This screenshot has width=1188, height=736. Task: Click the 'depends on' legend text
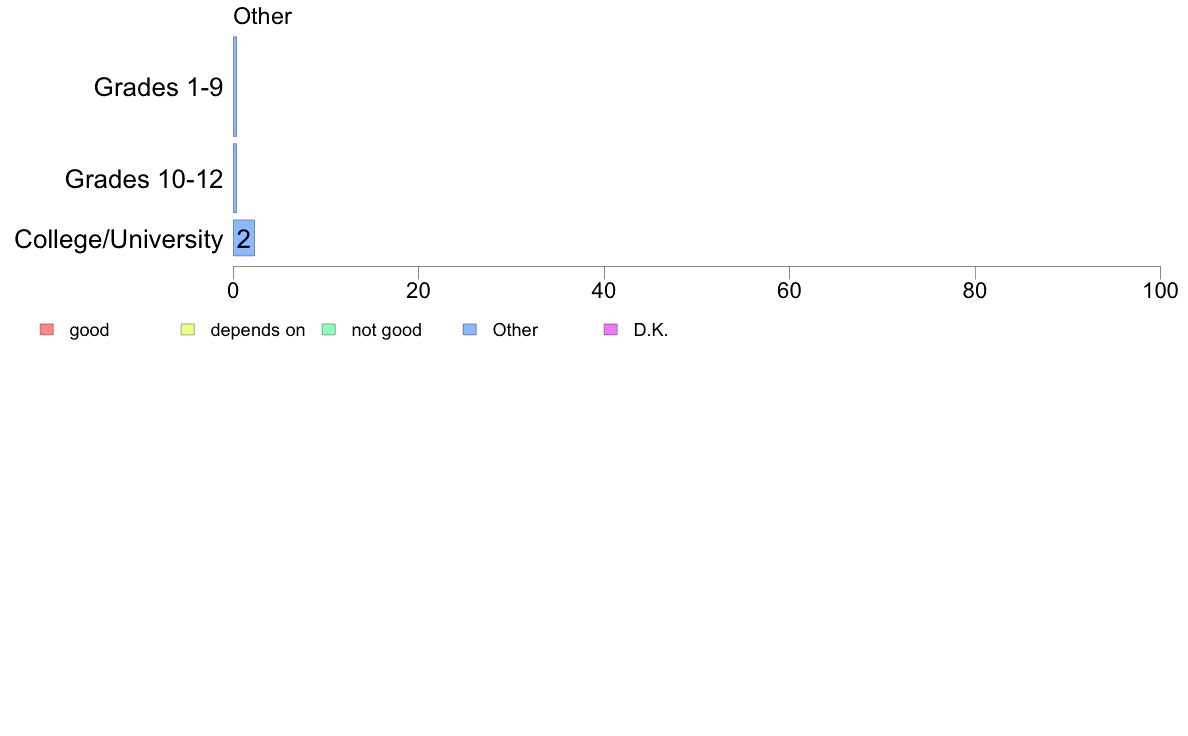(x=258, y=330)
